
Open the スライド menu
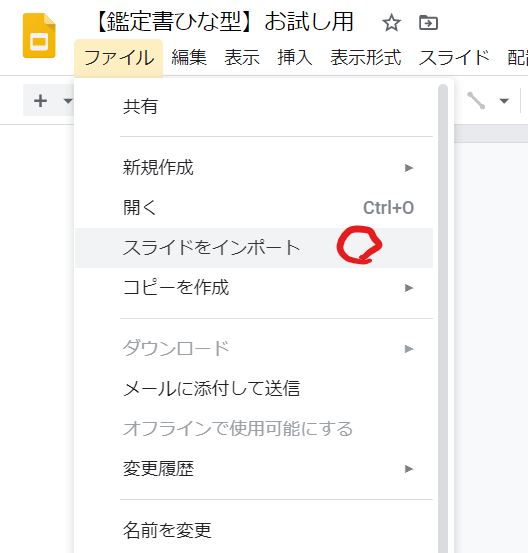[x=454, y=57]
